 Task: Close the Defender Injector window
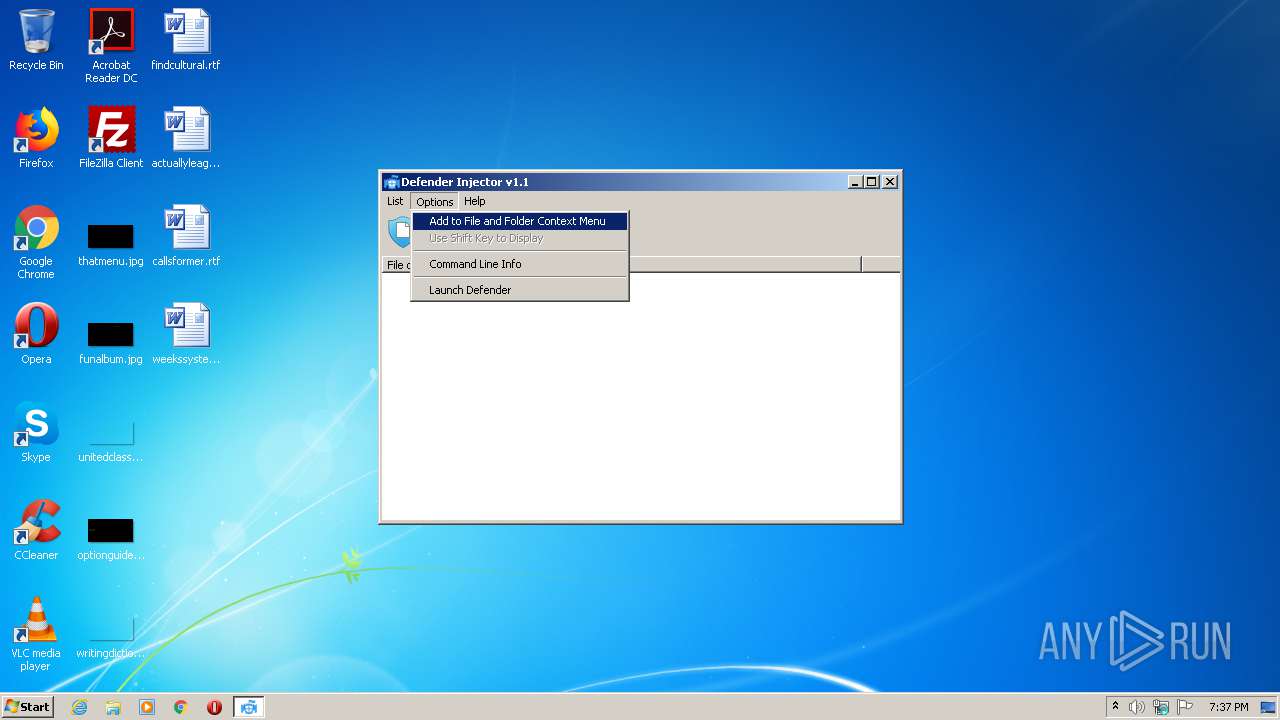[x=890, y=182]
